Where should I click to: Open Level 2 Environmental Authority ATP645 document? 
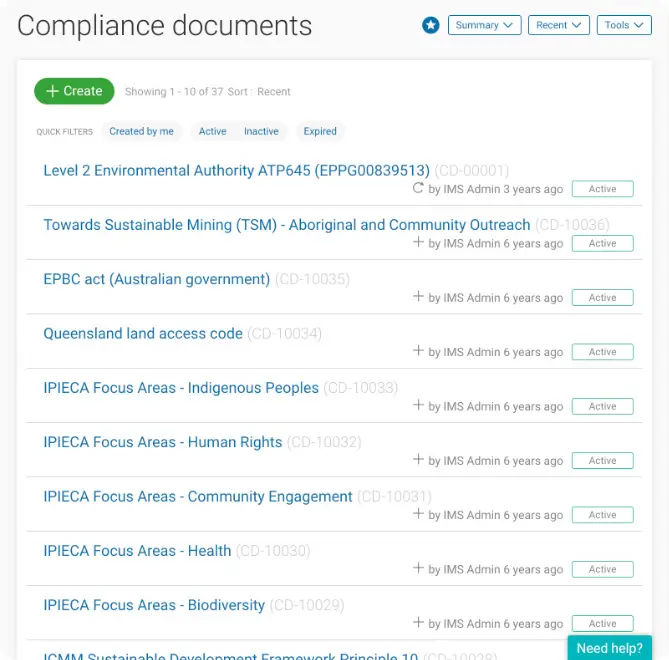[236, 171]
